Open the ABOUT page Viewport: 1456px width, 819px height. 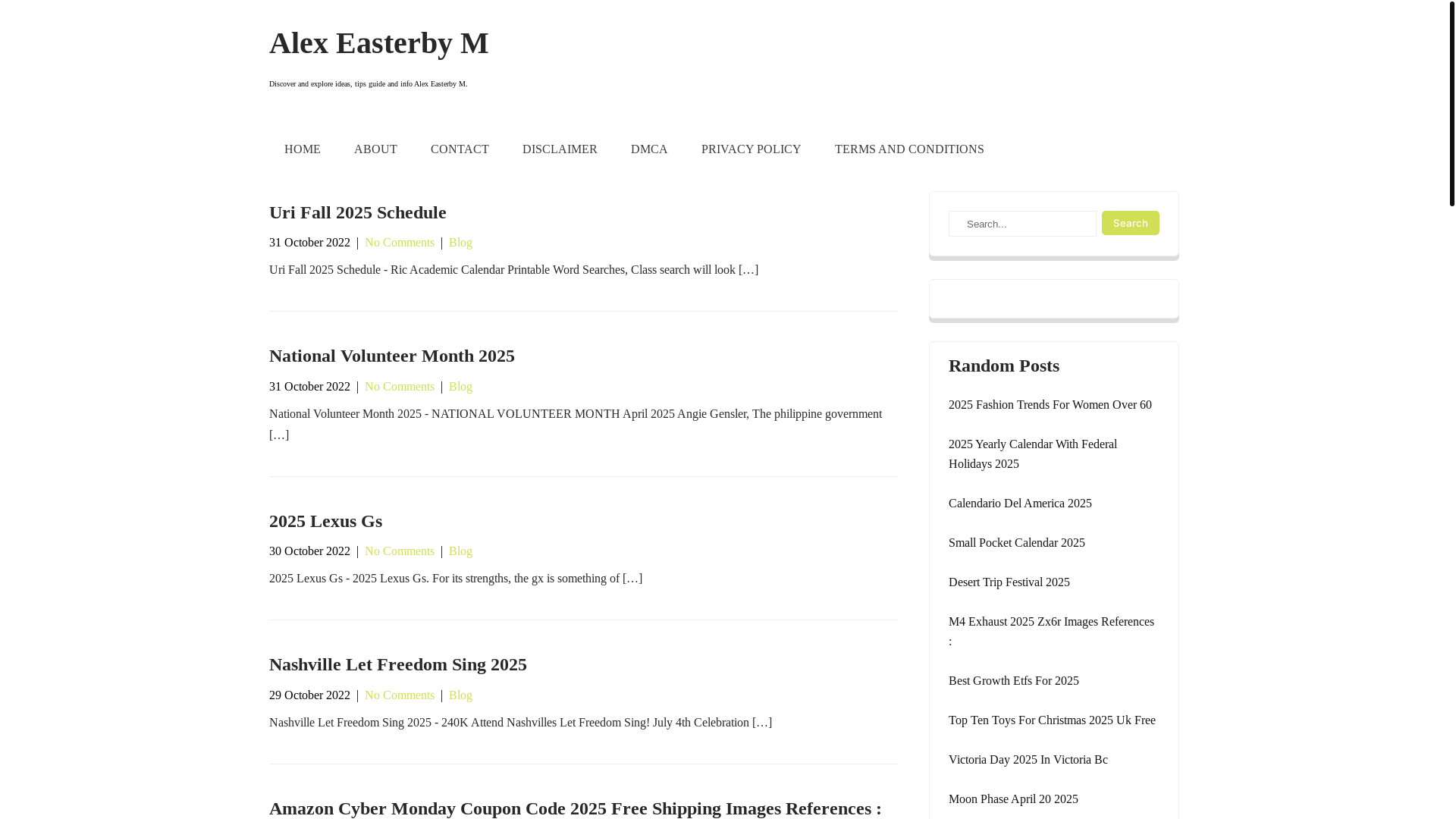(375, 149)
